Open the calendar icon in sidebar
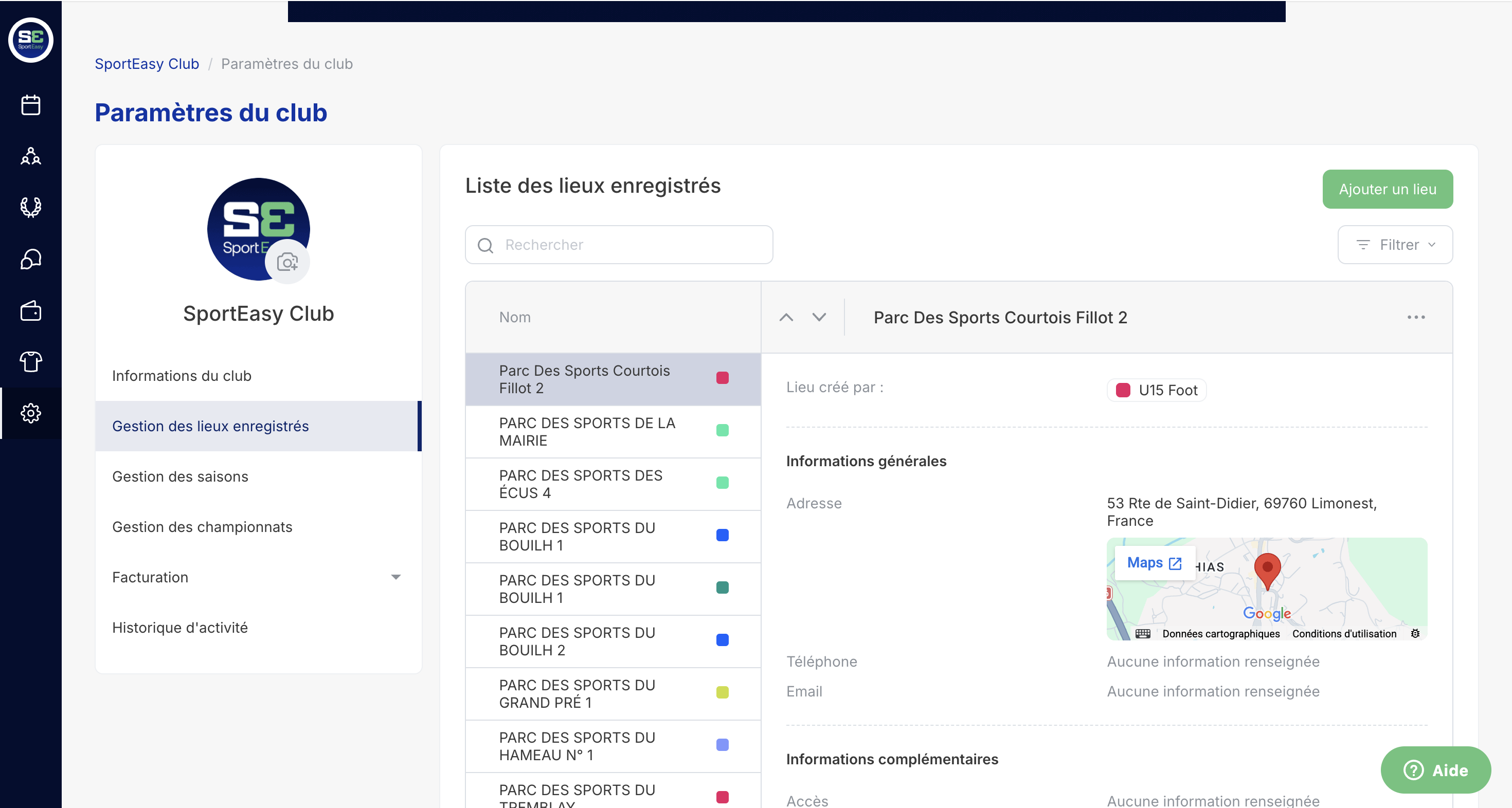 [30, 105]
